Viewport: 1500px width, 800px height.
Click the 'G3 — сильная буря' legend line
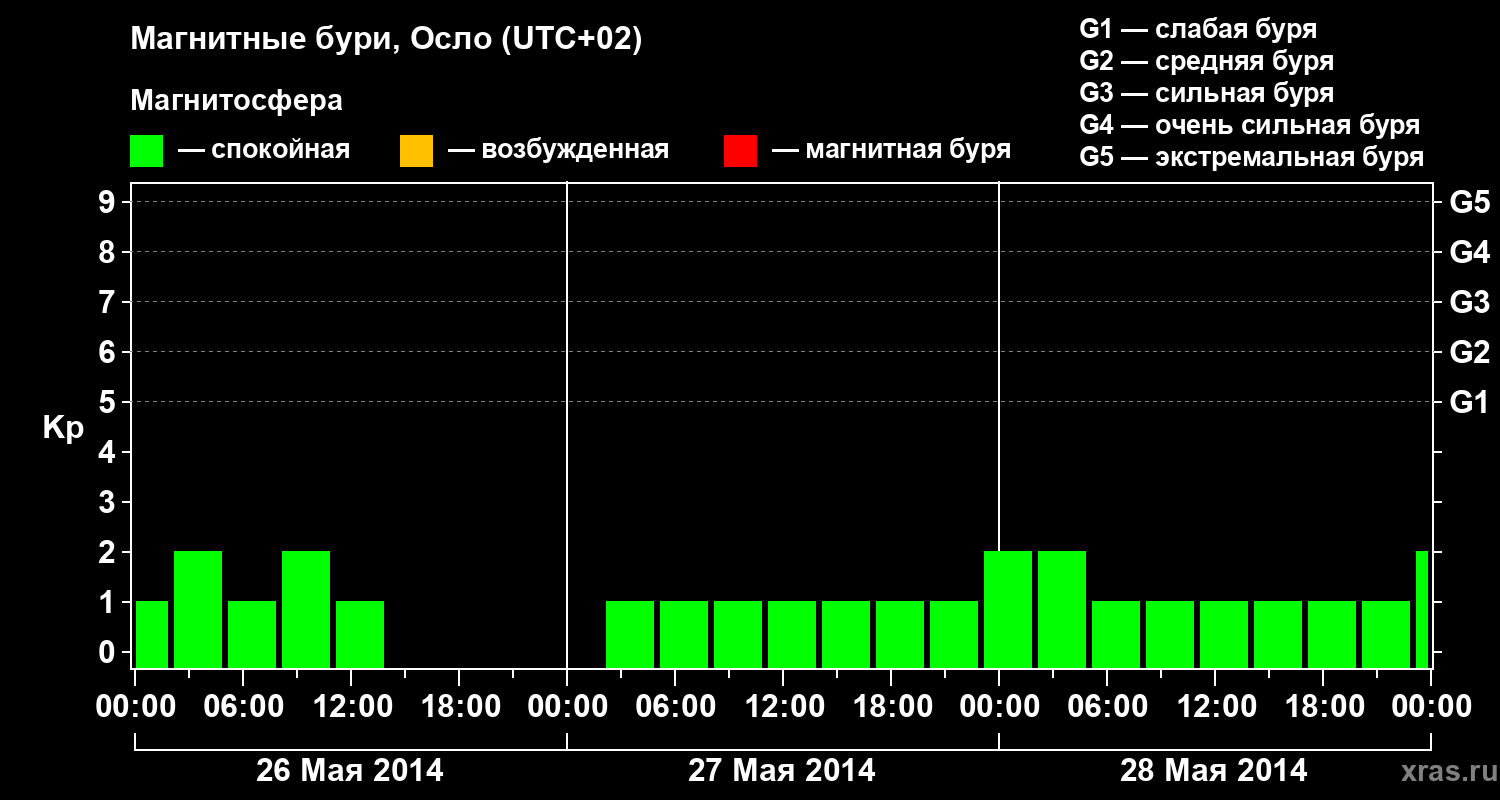(1206, 93)
